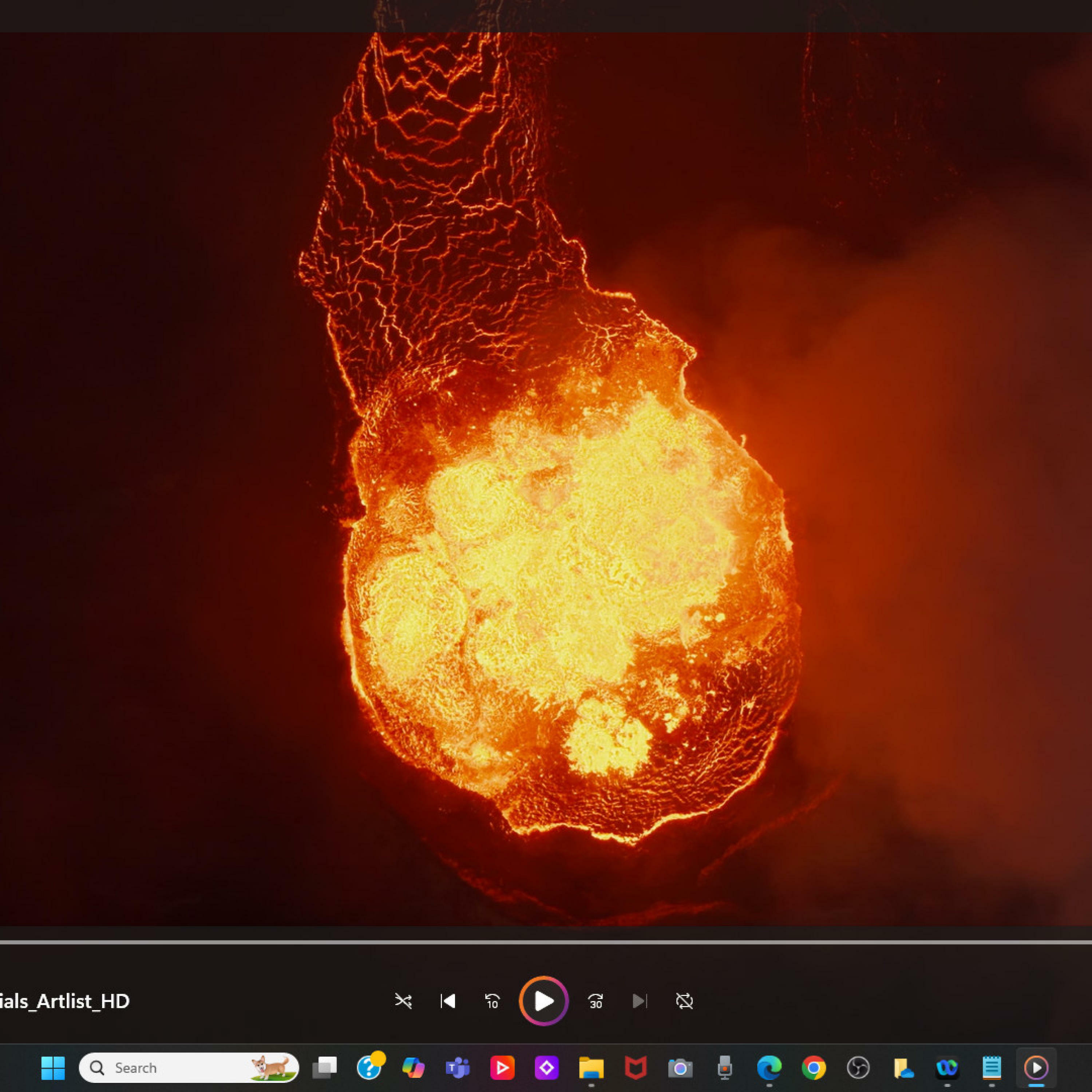This screenshot has height=1092, width=1092.
Task: Toggle repeat mode
Action: [x=684, y=1001]
